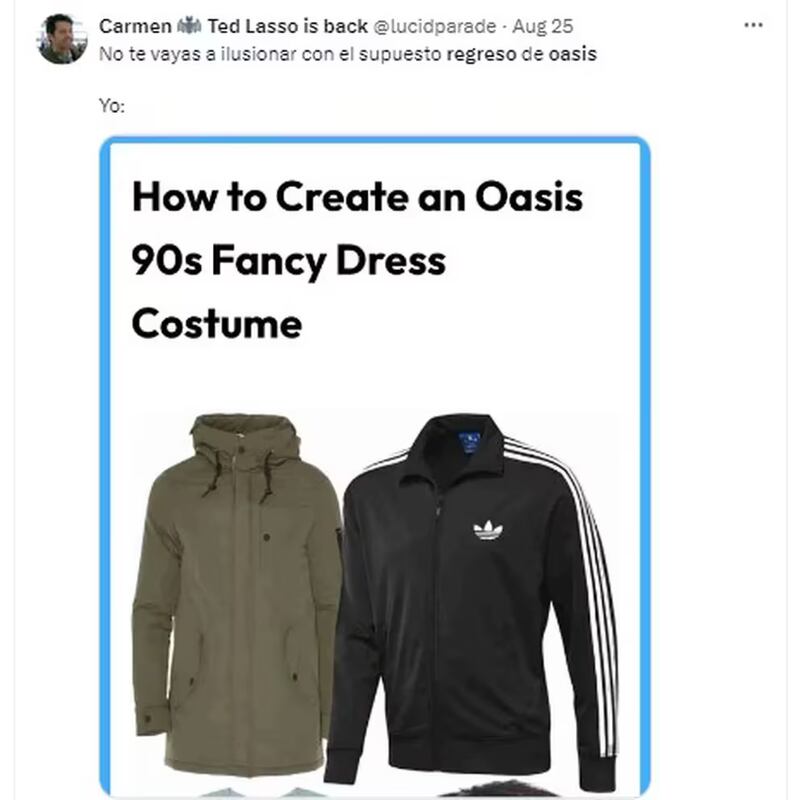This screenshot has width=800, height=800.
Task: Click Carmen's profile avatar photo
Action: coord(62,39)
